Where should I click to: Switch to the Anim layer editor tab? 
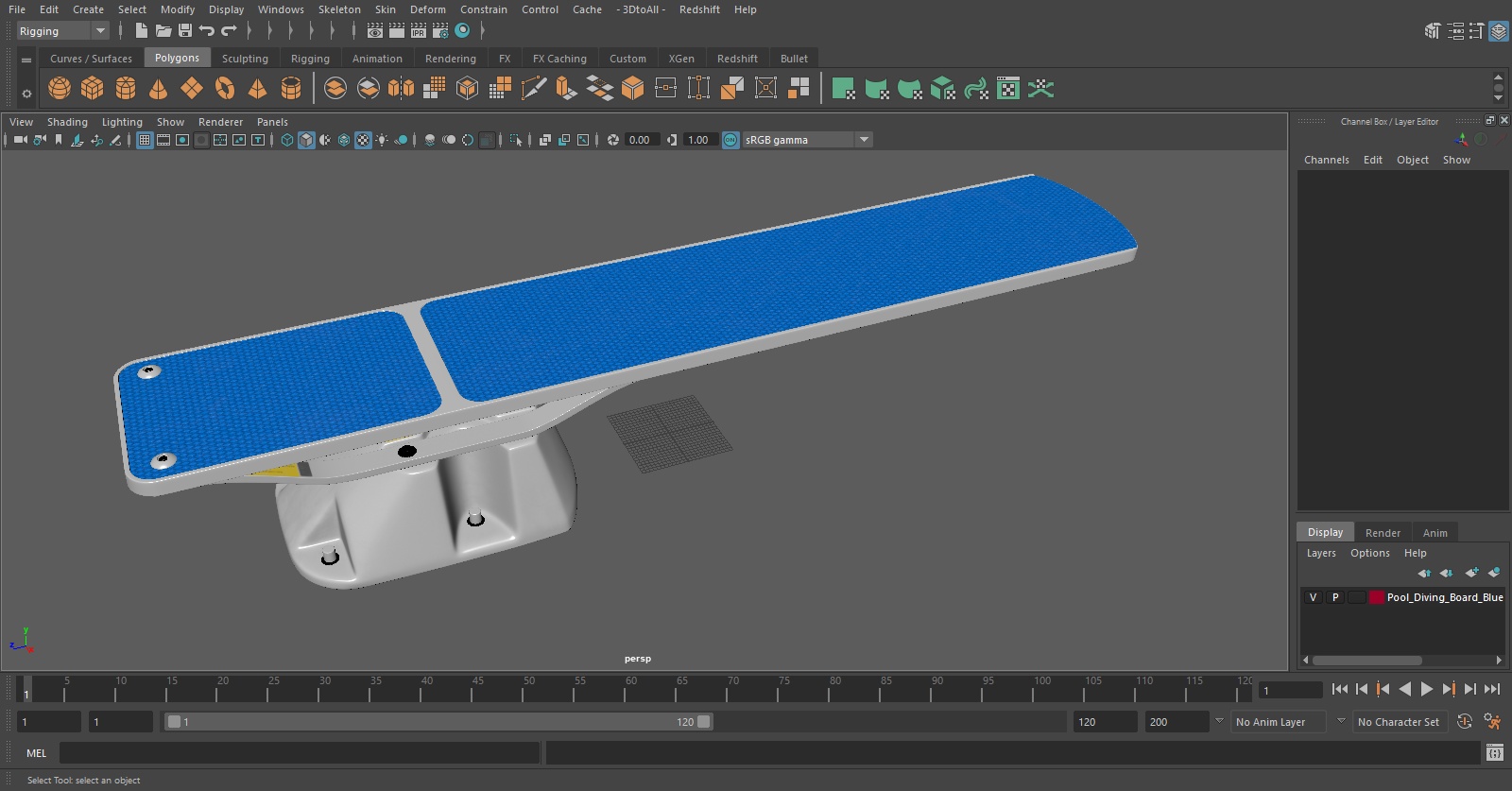(x=1435, y=533)
